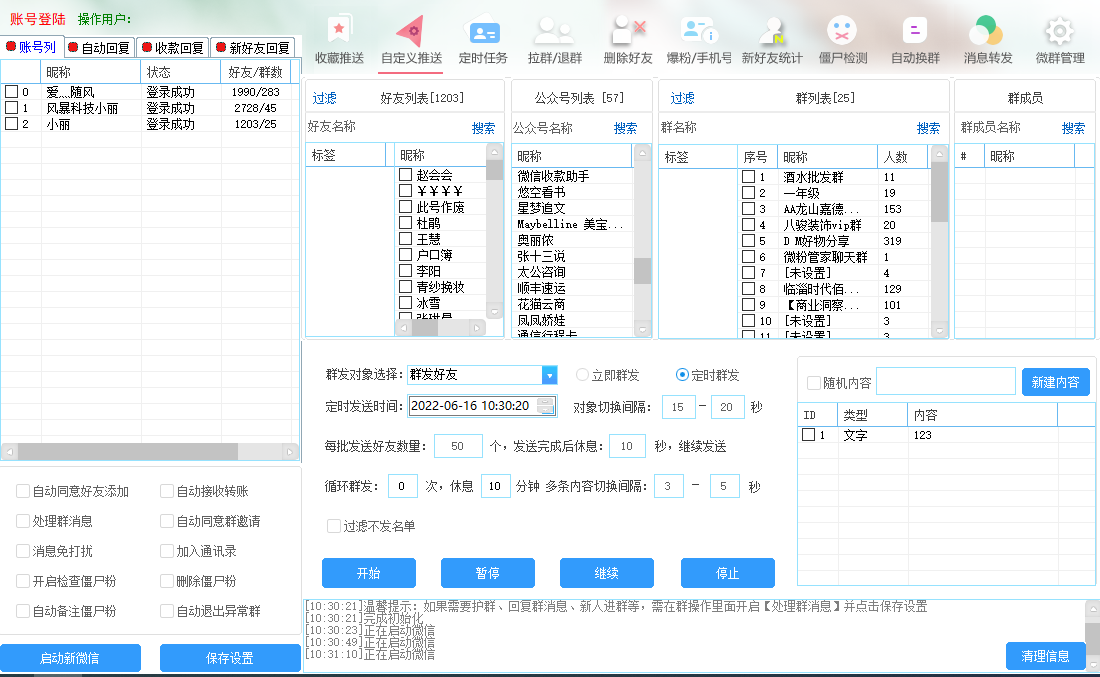Click the 保存设置 button
Image resolution: width=1100 pixels, height=677 pixels.
point(229,658)
